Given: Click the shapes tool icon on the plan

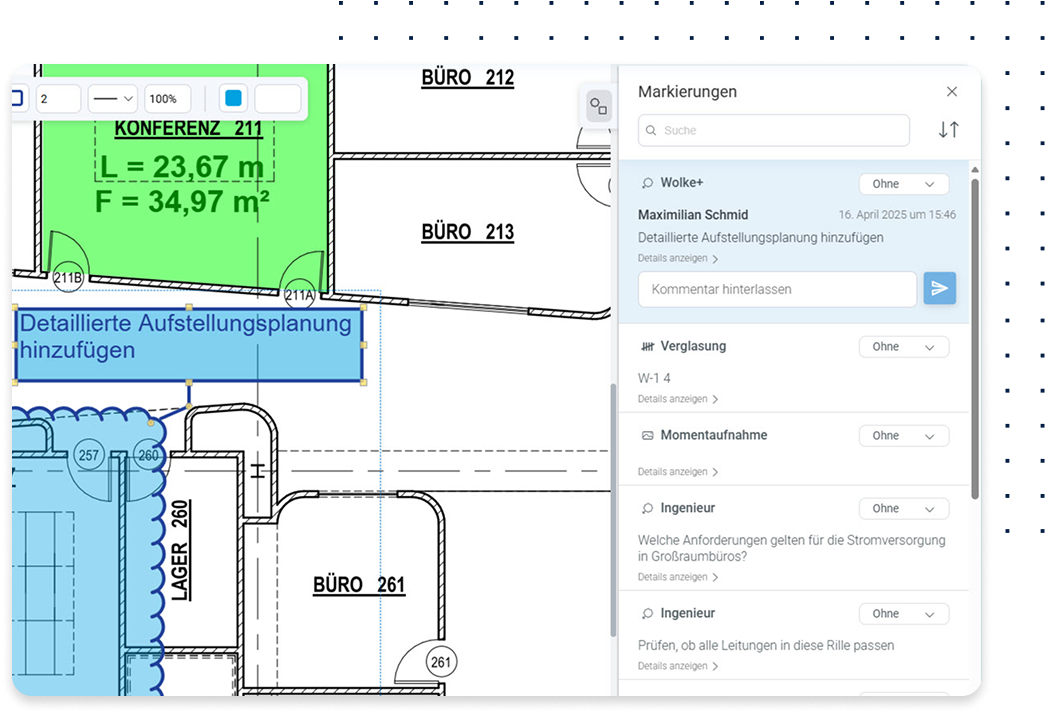Looking at the screenshot, I should pos(598,107).
